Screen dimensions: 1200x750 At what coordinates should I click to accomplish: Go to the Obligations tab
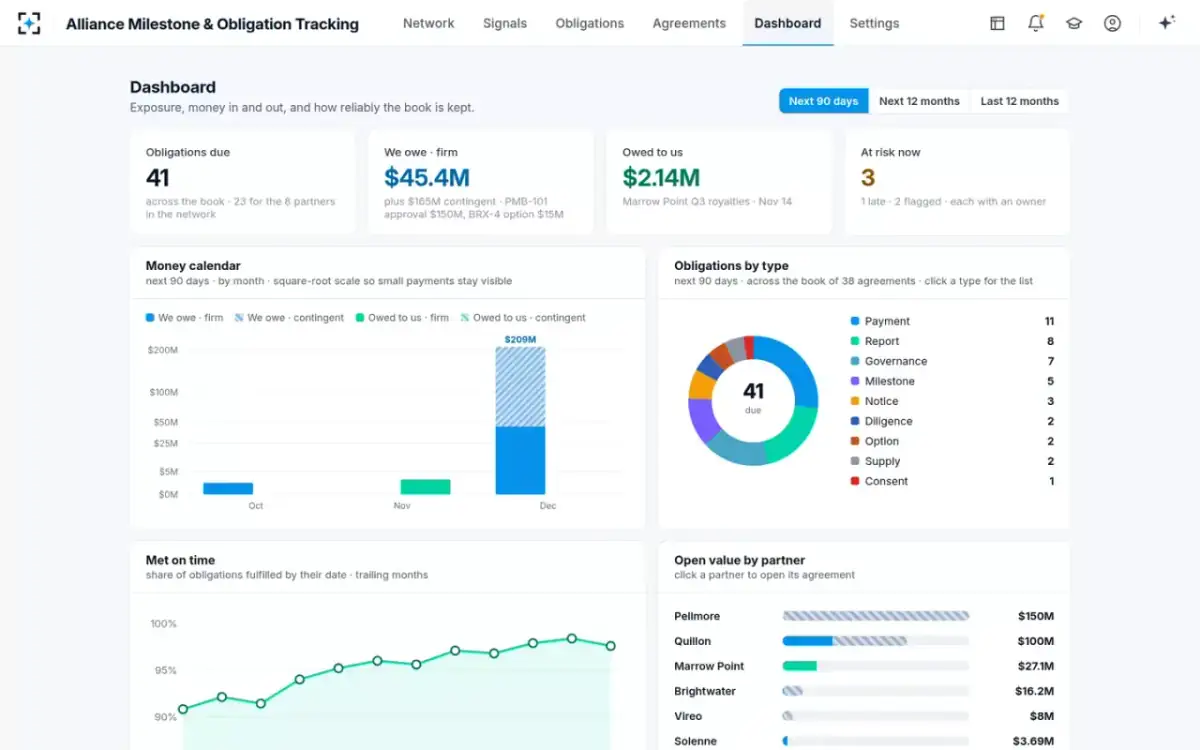pyautogui.click(x=590, y=23)
